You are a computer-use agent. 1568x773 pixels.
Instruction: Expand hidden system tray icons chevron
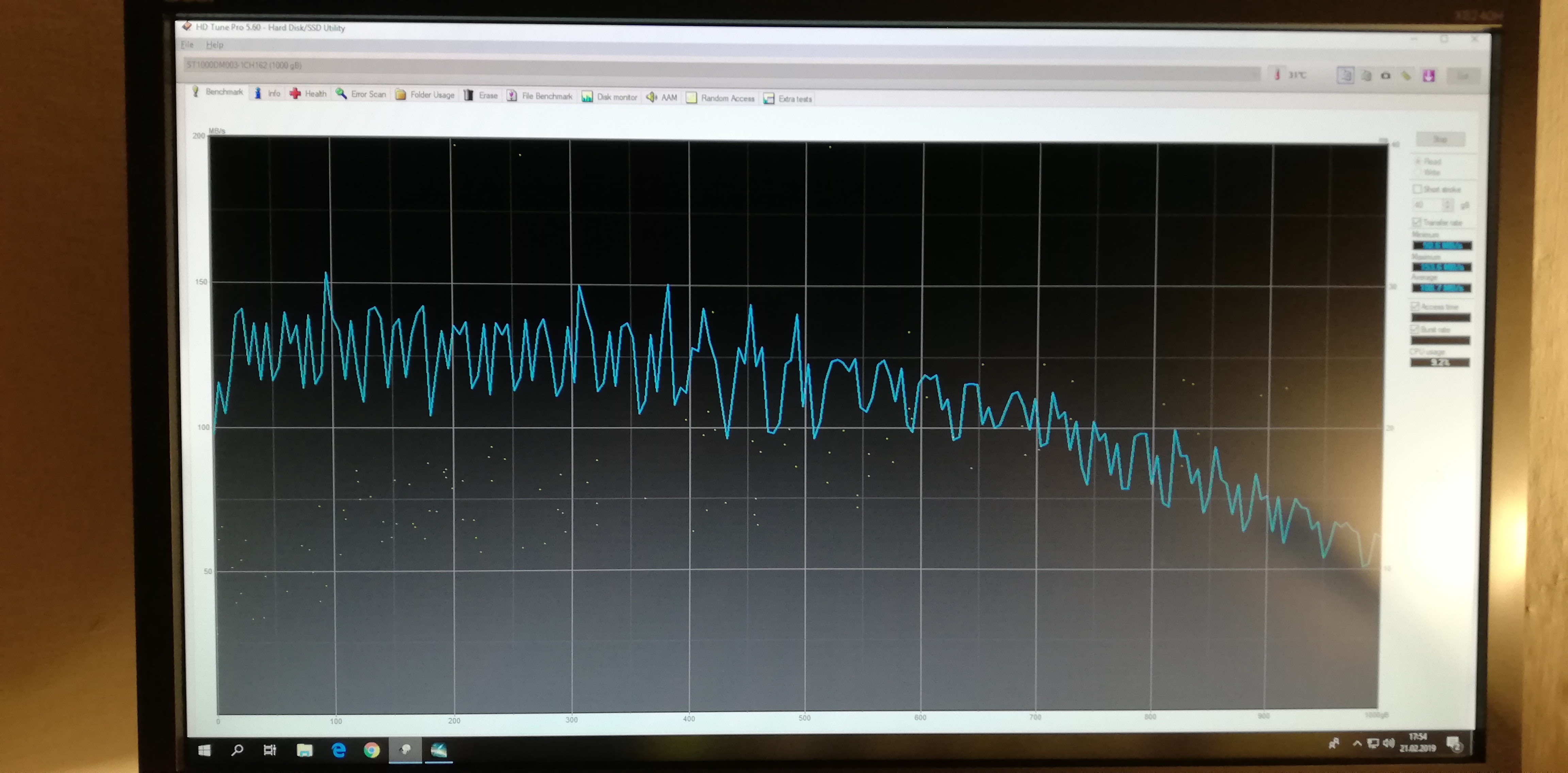point(1357,743)
